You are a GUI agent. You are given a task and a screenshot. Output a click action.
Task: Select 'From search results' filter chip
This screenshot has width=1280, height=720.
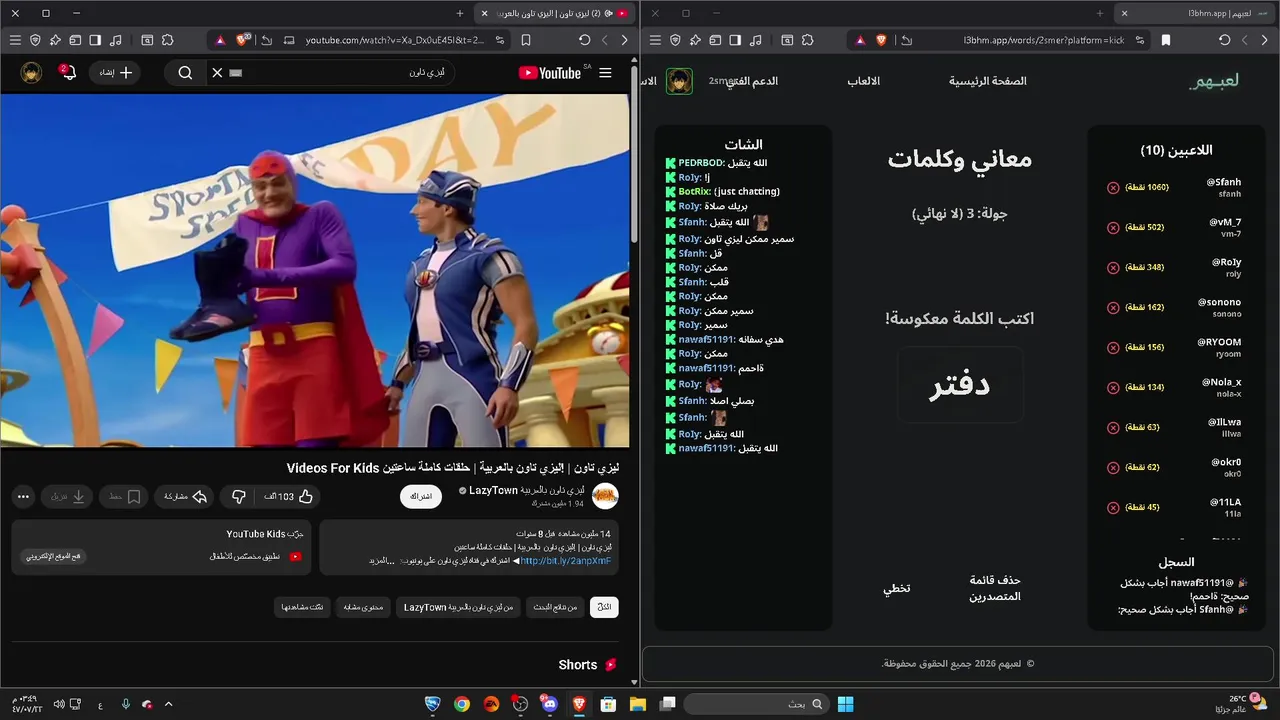(554, 607)
